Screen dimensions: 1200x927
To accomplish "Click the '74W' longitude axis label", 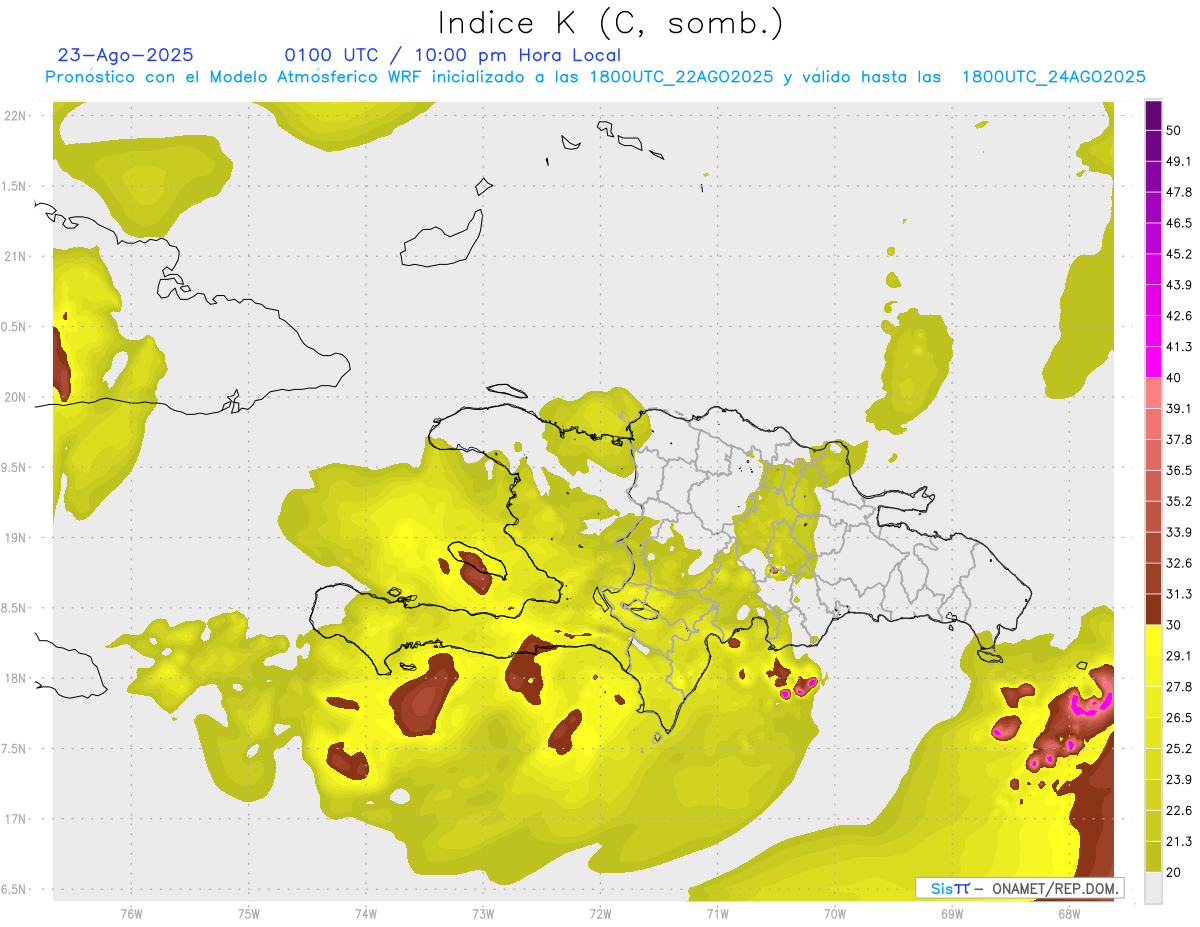I will tap(366, 913).
